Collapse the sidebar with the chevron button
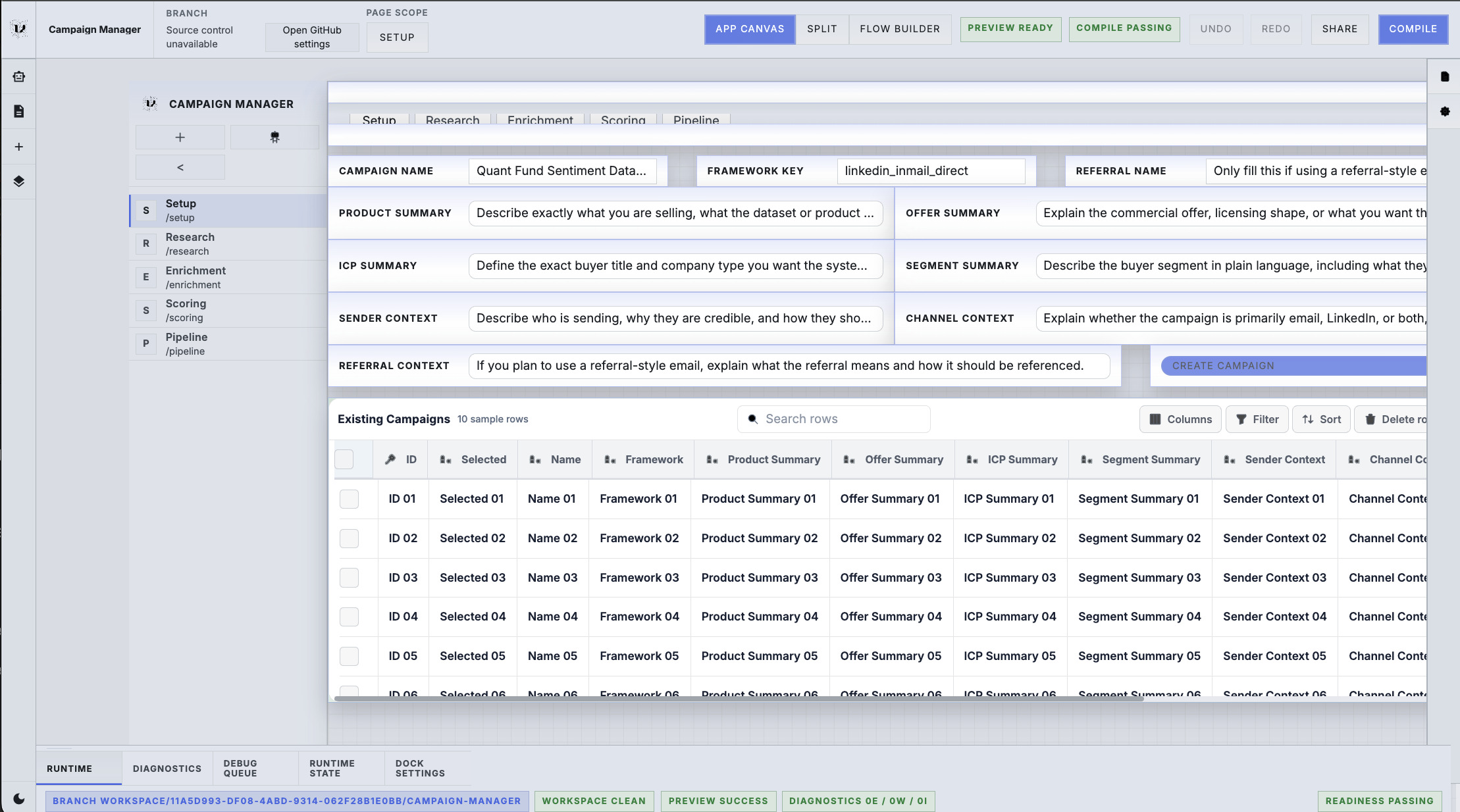The image size is (1460, 812). (x=180, y=166)
